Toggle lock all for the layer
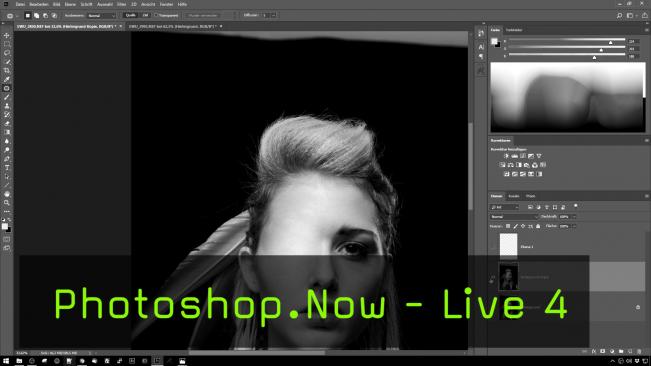The height and width of the screenshot is (366, 651). (x=538, y=226)
